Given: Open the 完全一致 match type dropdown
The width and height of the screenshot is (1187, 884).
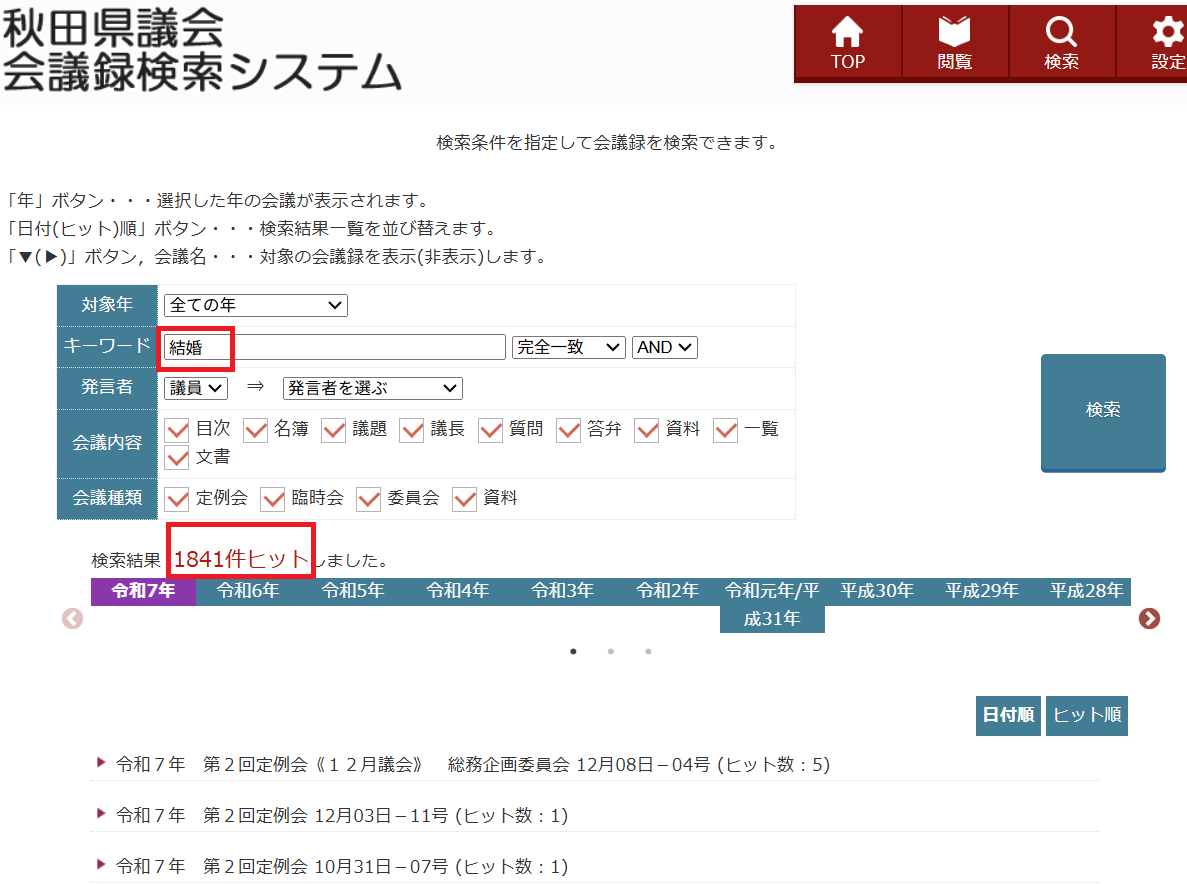Looking at the screenshot, I should [569, 347].
